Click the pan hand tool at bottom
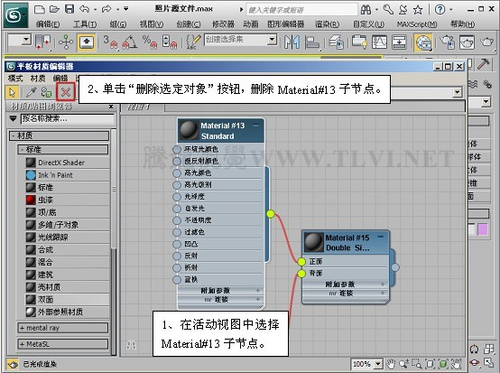Screen dimensions: 500x373 pyautogui.click(x=390, y=364)
